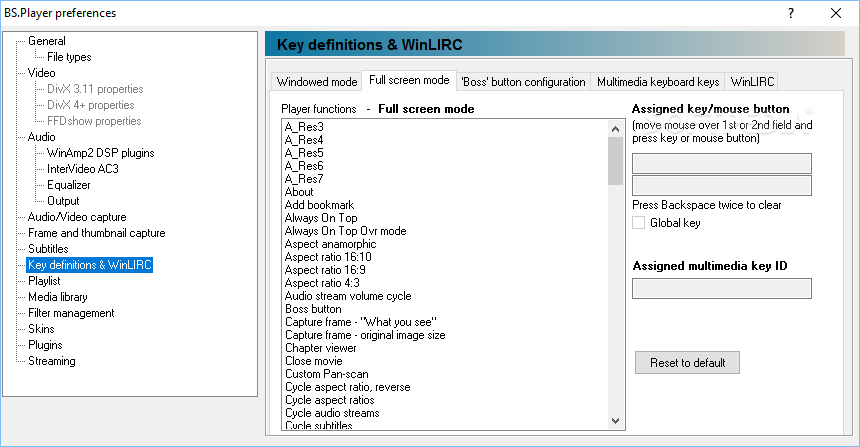The height and width of the screenshot is (447, 860).
Task: Select DivX 4+ properties entry
Action: [90, 105]
